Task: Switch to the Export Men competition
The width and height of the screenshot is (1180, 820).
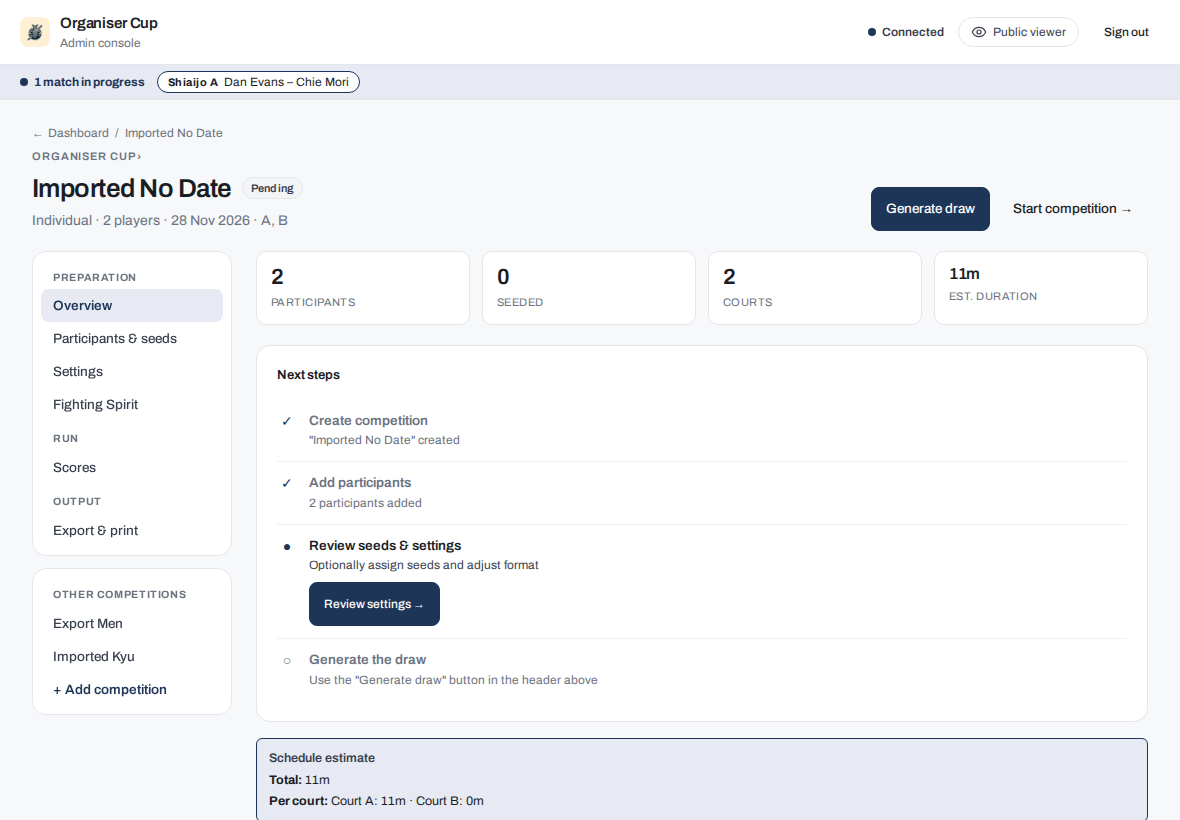Action: tap(132, 624)
